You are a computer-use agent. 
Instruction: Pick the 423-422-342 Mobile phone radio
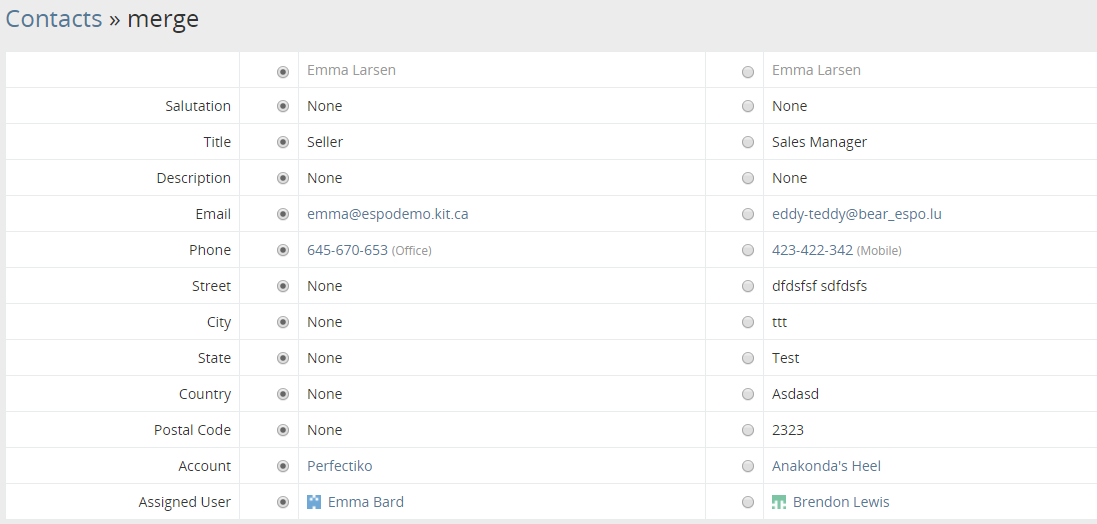pos(748,250)
